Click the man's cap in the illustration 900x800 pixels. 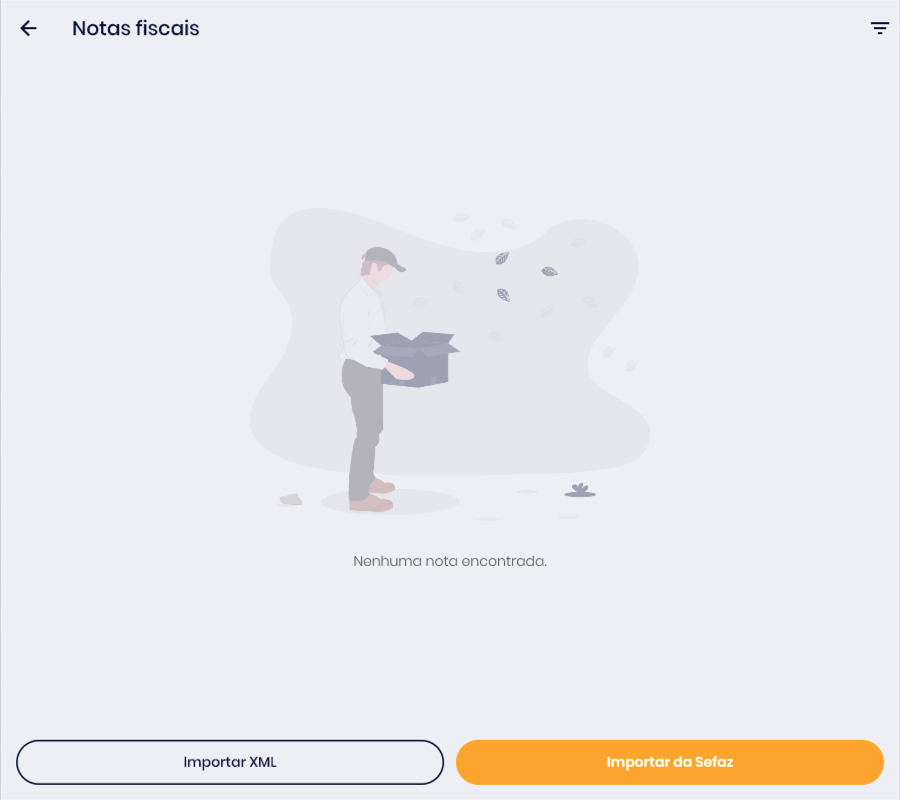point(384,258)
